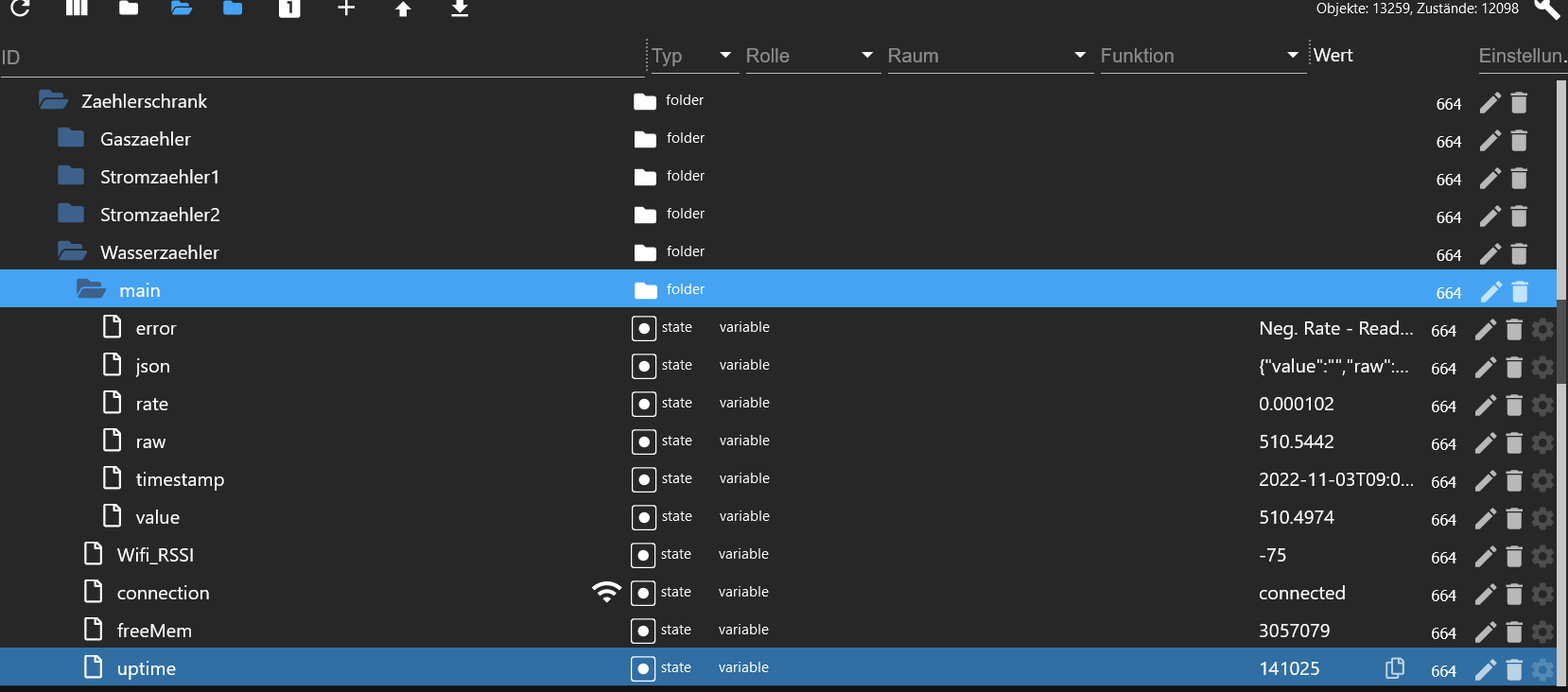This screenshot has width=1568, height=692.
Task: Edit the Stromzaehler1 folder object
Action: click(x=1490, y=179)
